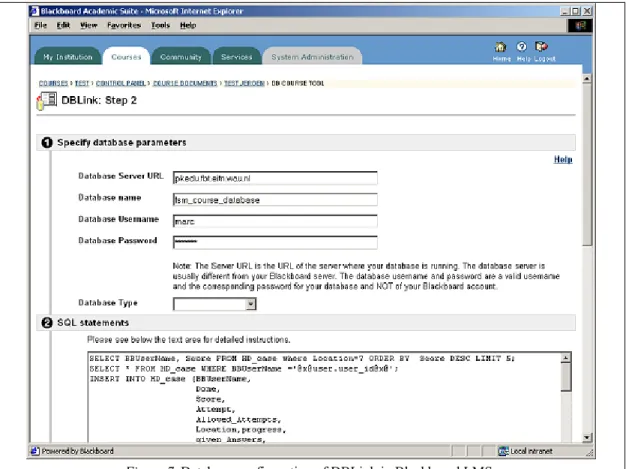Click the Database Server URL field
The image size is (626, 469).
click(x=275, y=178)
